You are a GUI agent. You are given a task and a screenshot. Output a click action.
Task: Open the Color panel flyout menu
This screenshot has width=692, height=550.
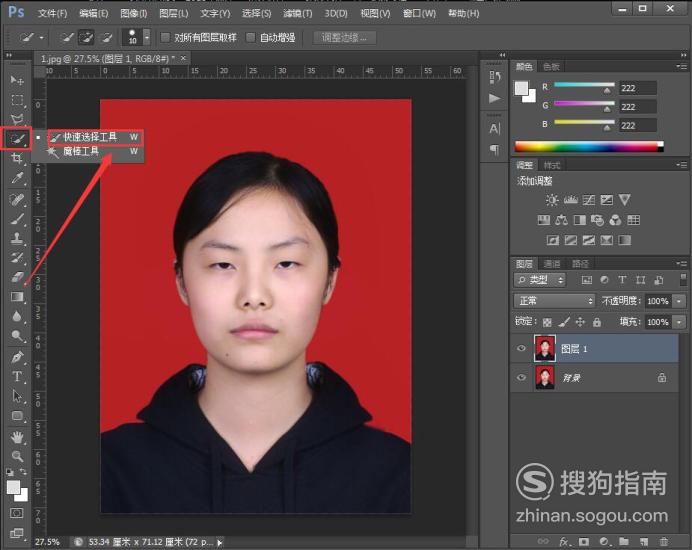point(682,67)
